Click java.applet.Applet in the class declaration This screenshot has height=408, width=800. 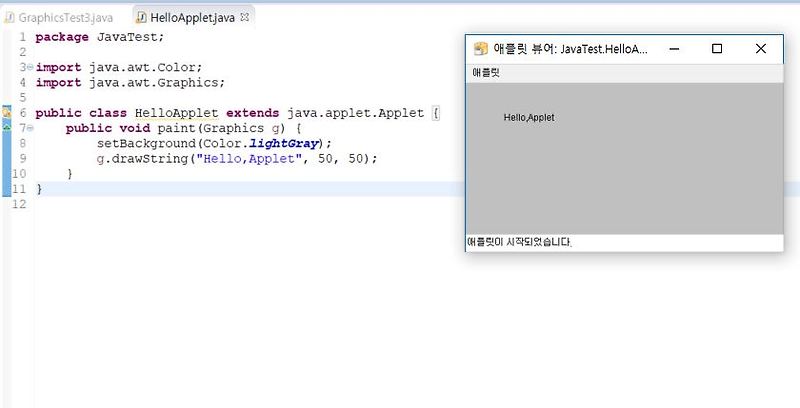pos(356,113)
